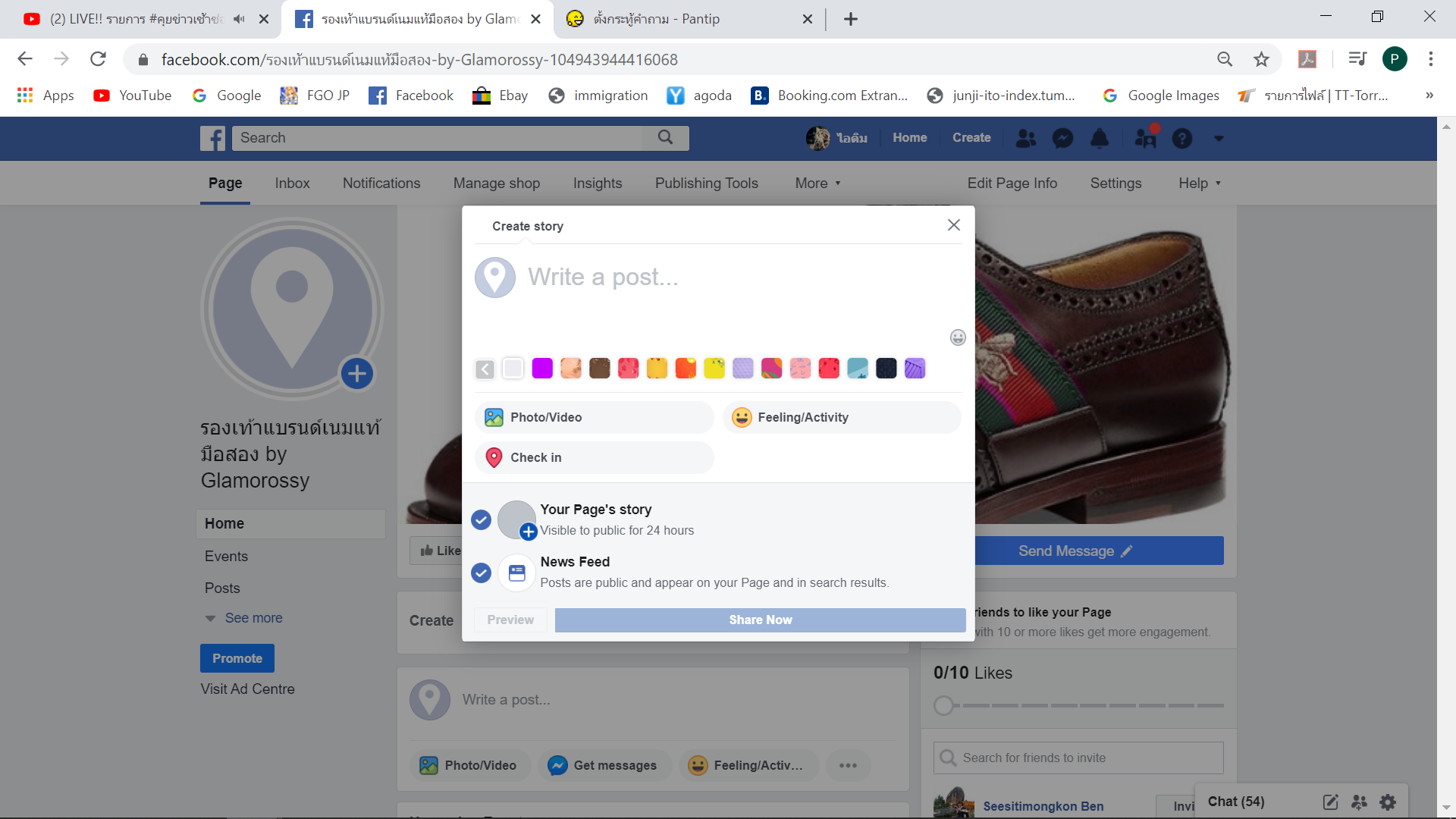The image size is (1456, 819).
Task: Uncheck Your Page's story option
Action: [481, 520]
